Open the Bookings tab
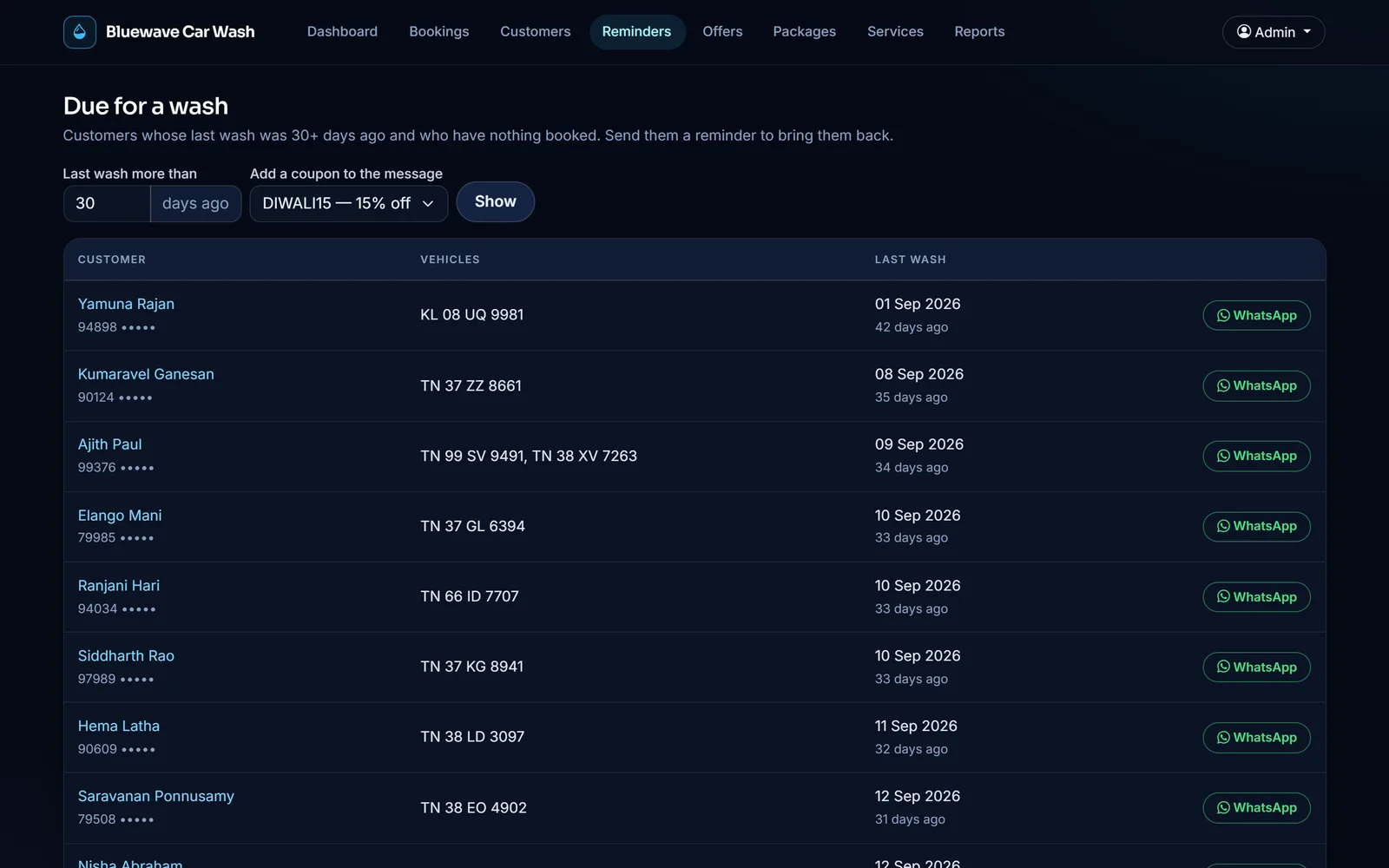 point(438,31)
